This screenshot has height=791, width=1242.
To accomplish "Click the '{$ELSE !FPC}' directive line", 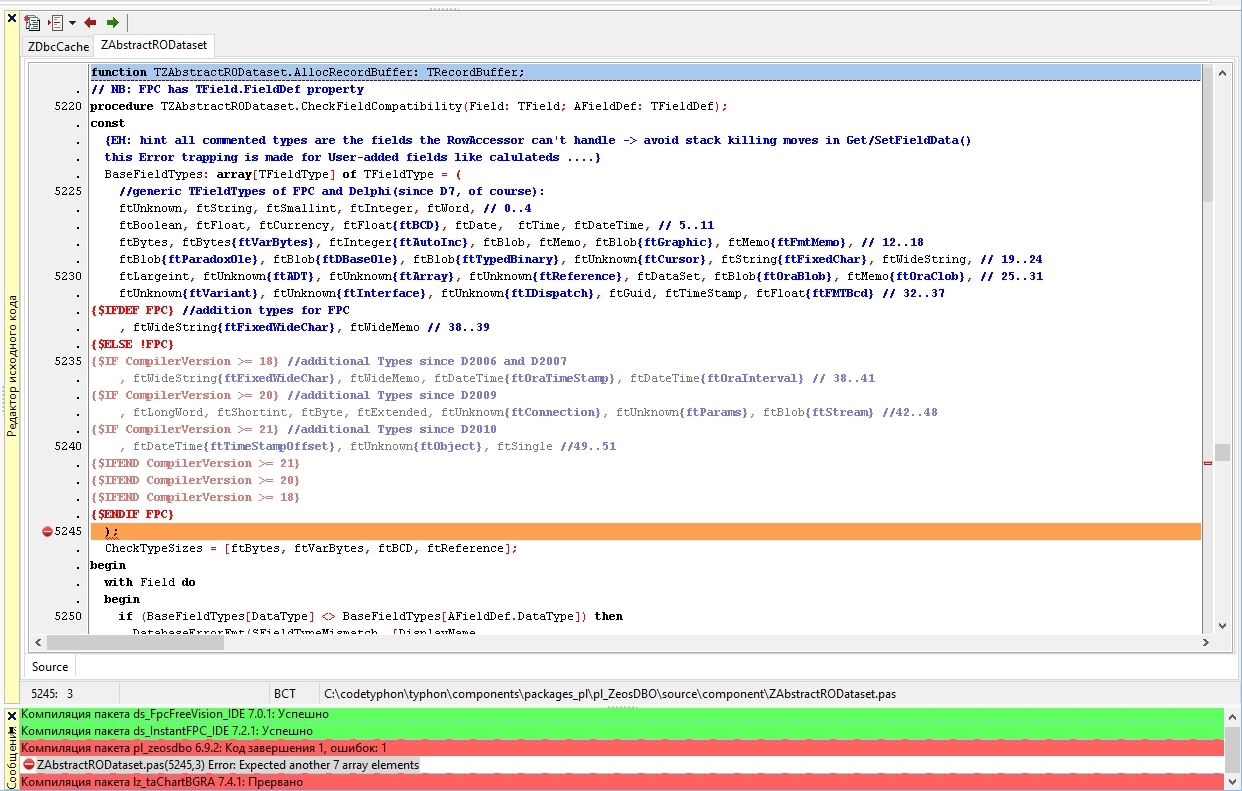I will [x=132, y=344].
